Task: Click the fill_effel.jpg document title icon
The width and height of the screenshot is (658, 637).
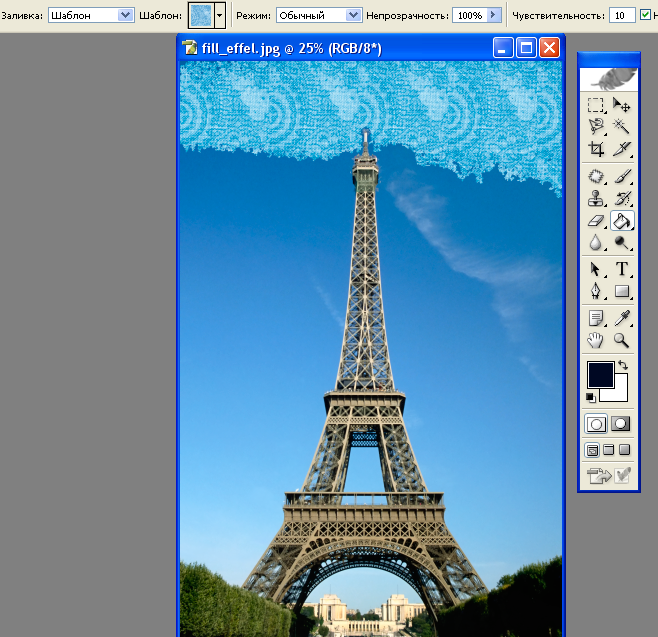Action: click(x=190, y=48)
